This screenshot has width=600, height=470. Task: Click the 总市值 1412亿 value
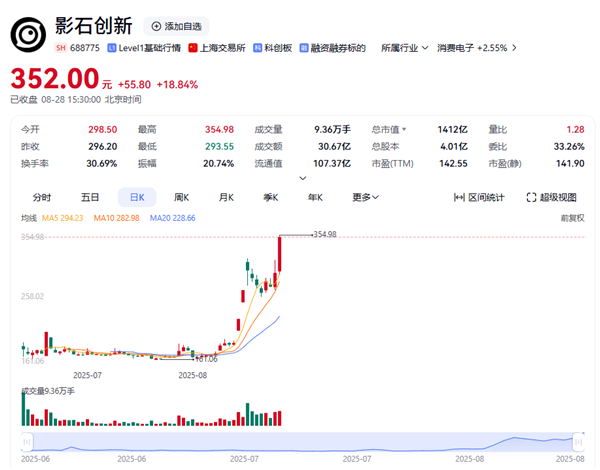(x=453, y=129)
